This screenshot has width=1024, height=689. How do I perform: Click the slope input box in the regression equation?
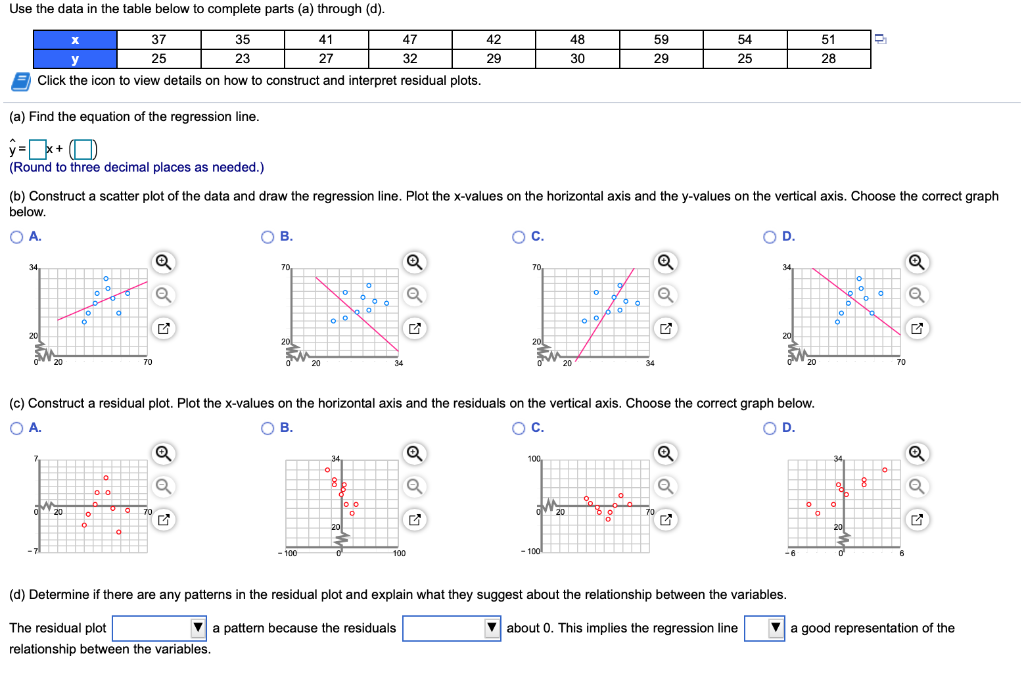point(35,146)
